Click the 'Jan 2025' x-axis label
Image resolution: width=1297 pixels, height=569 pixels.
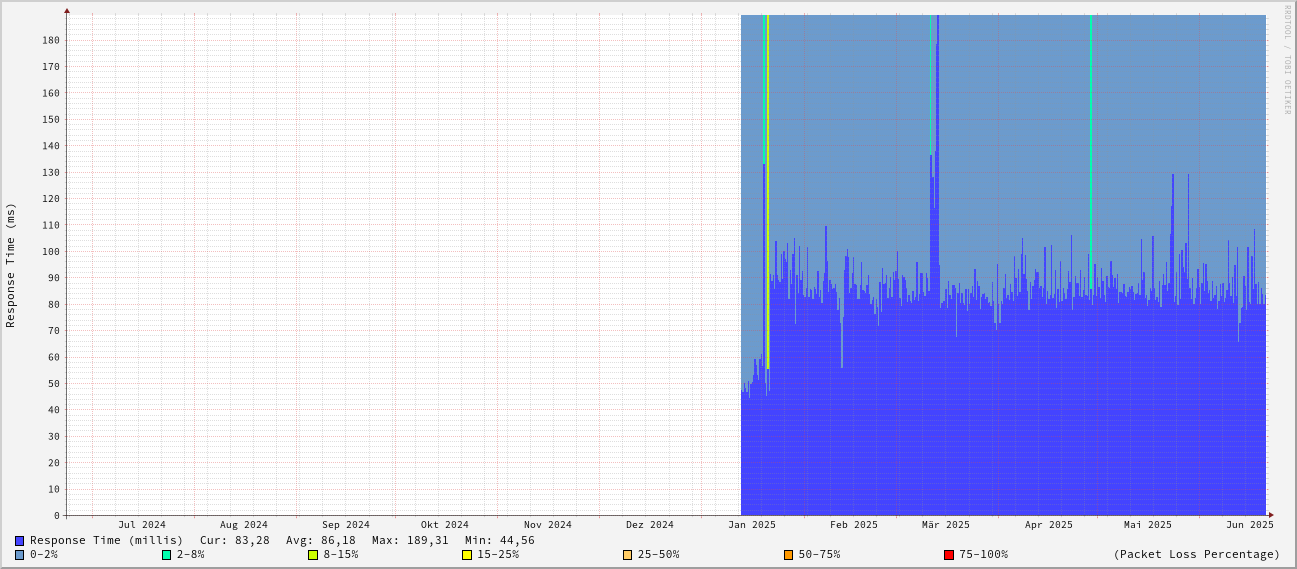coord(752,525)
